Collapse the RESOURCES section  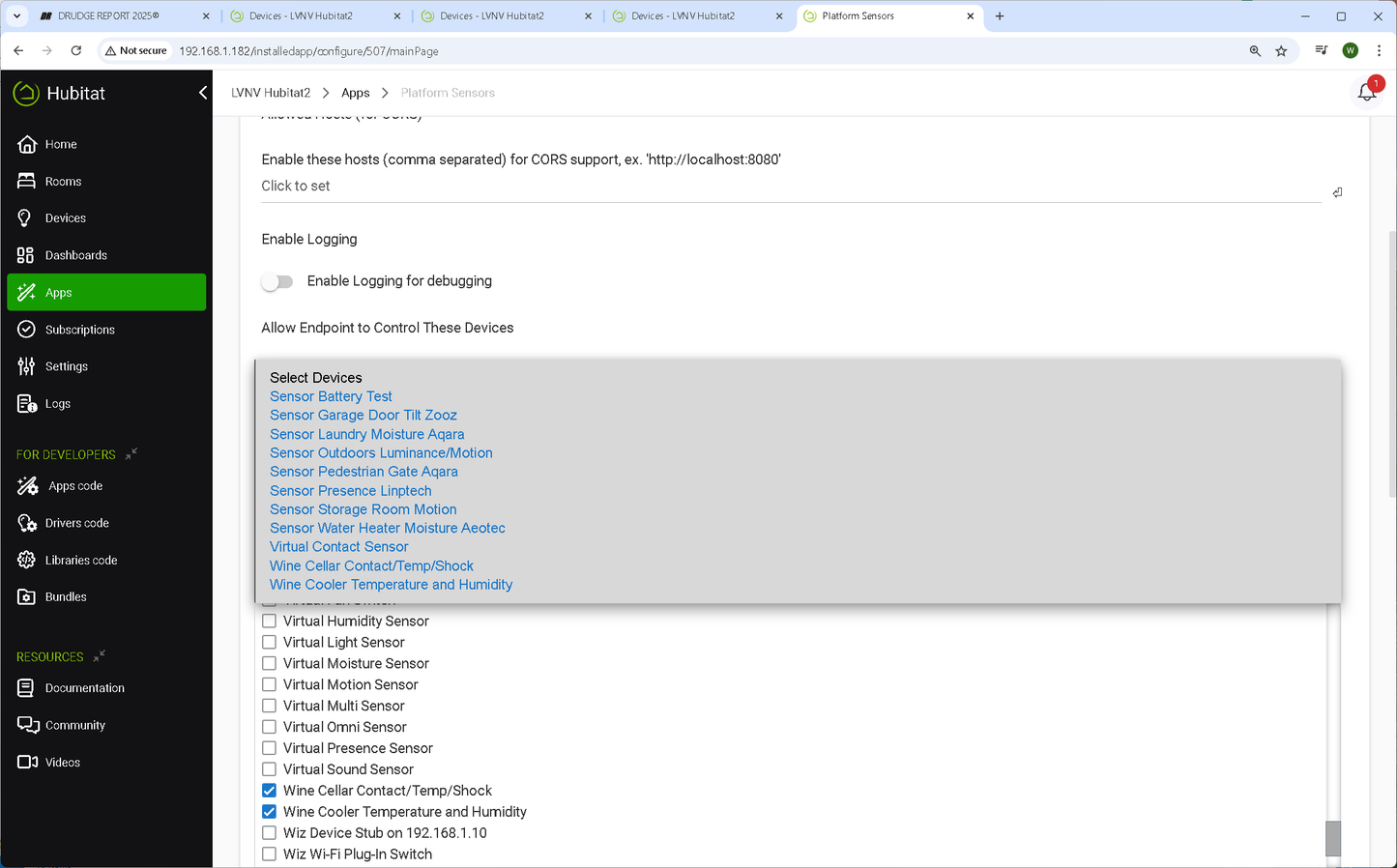pyautogui.click(x=99, y=656)
